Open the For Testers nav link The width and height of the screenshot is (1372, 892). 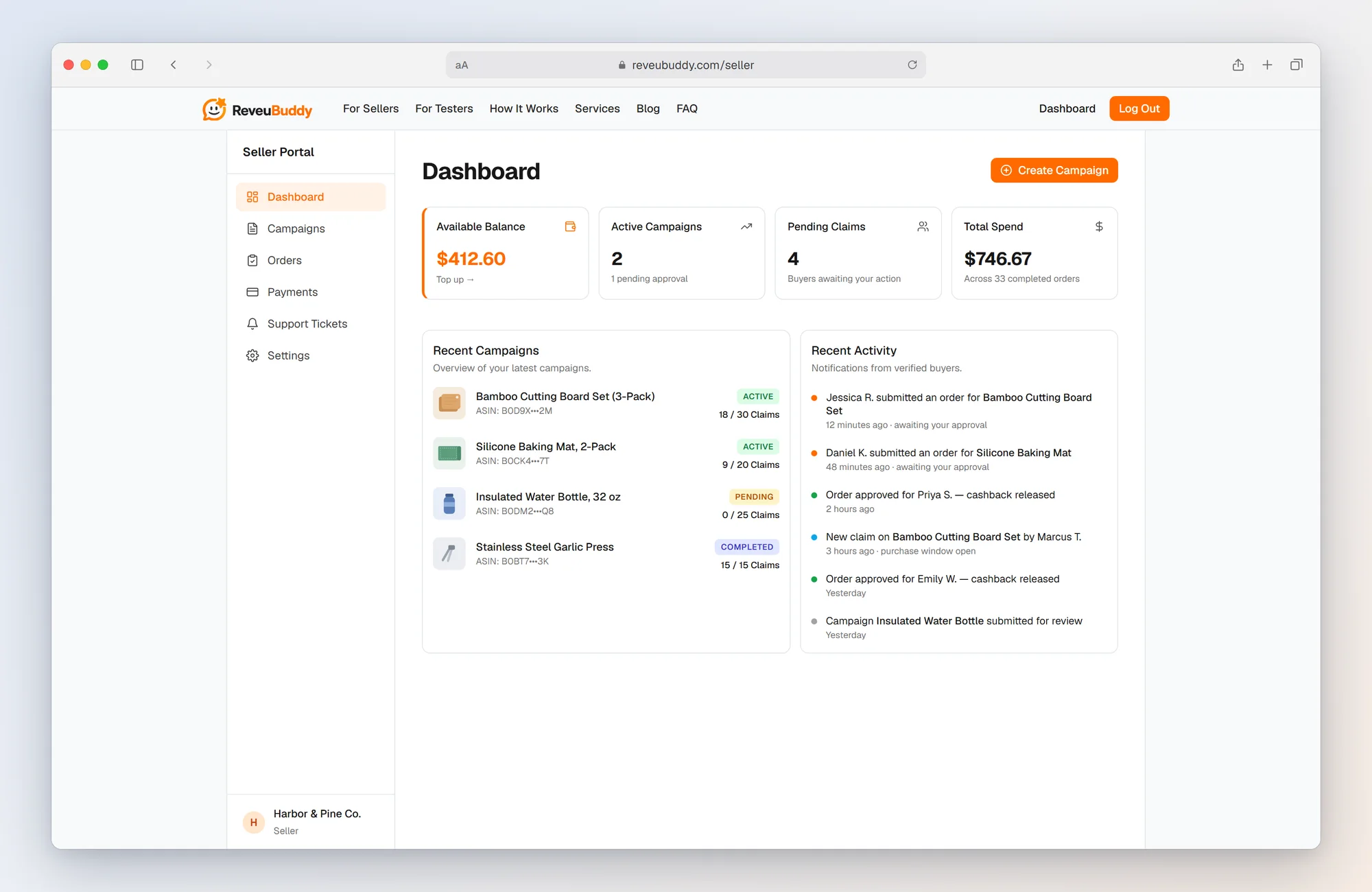444,108
